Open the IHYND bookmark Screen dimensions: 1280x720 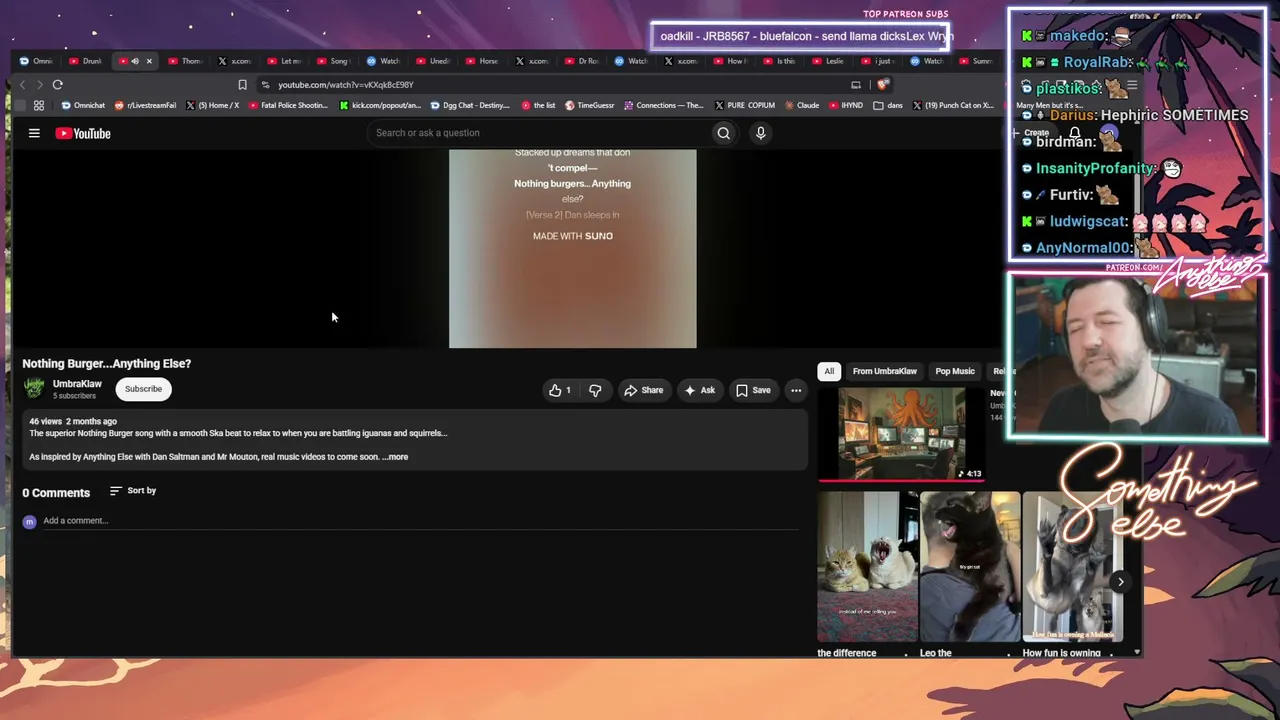846,105
